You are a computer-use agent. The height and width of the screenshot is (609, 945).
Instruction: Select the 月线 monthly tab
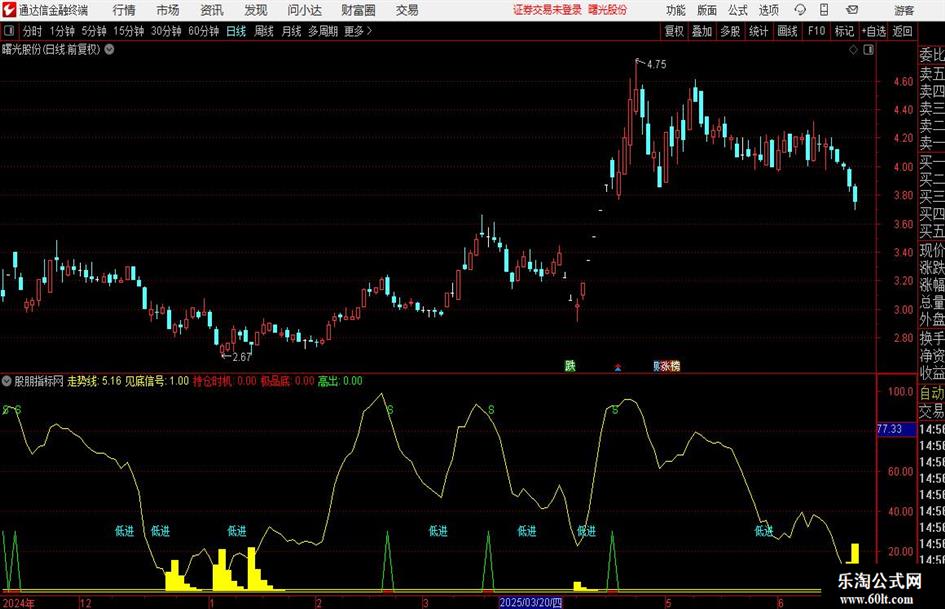pos(291,31)
